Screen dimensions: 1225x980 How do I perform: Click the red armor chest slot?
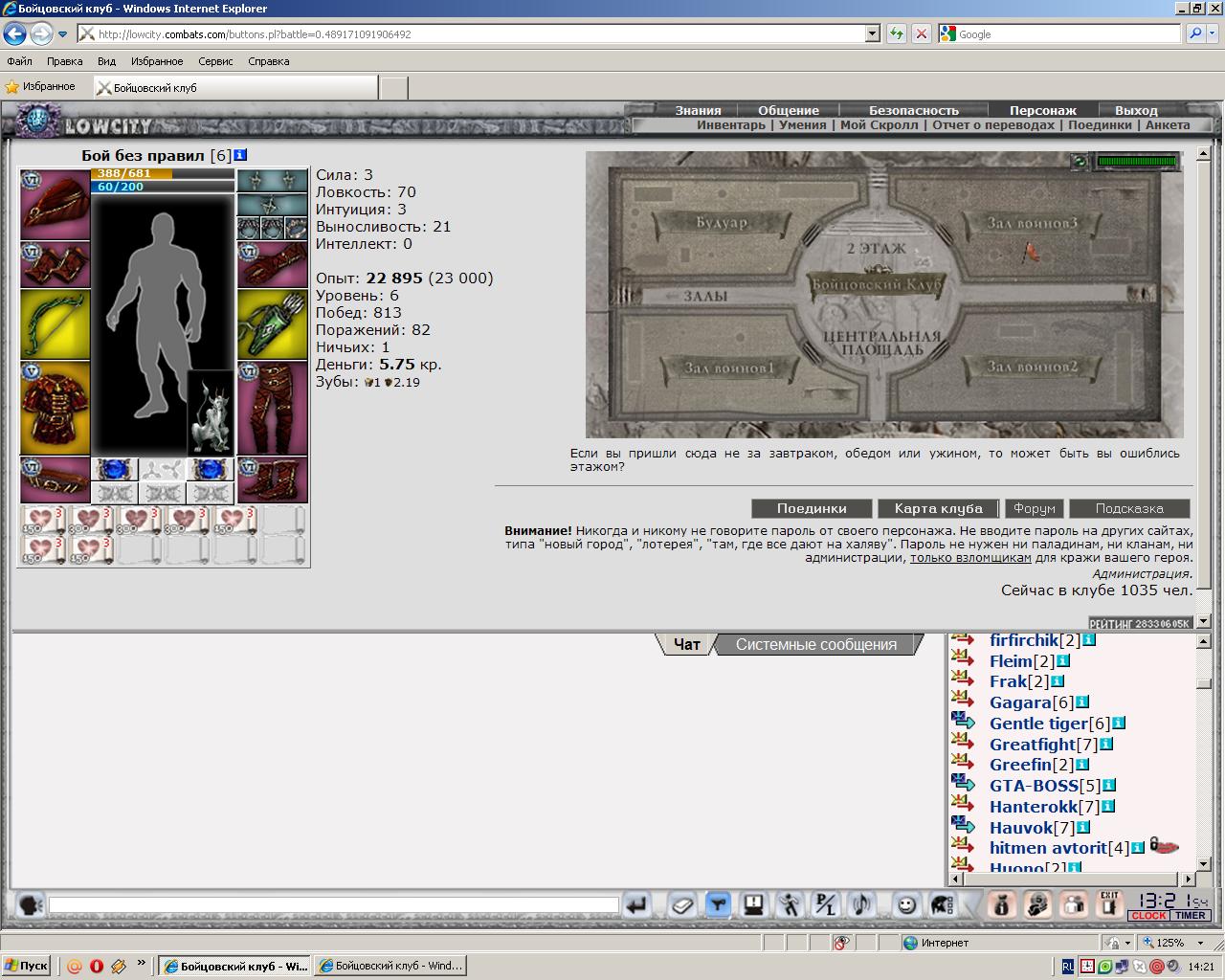56,408
